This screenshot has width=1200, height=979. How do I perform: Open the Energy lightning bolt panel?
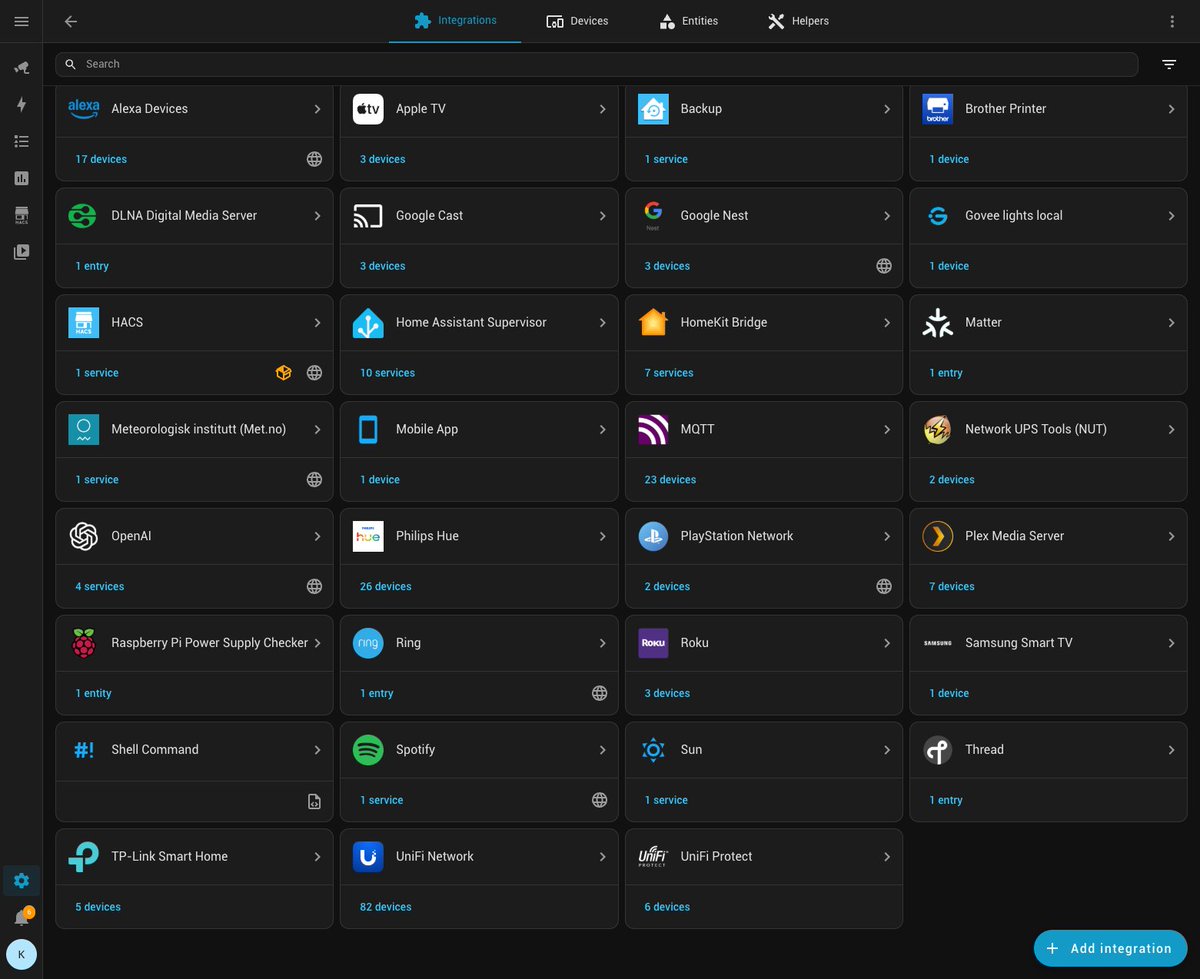[x=21, y=104]
